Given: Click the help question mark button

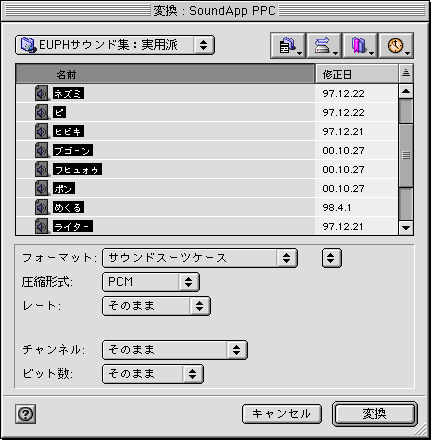Looking at the screenshot, I should (26, 414).
